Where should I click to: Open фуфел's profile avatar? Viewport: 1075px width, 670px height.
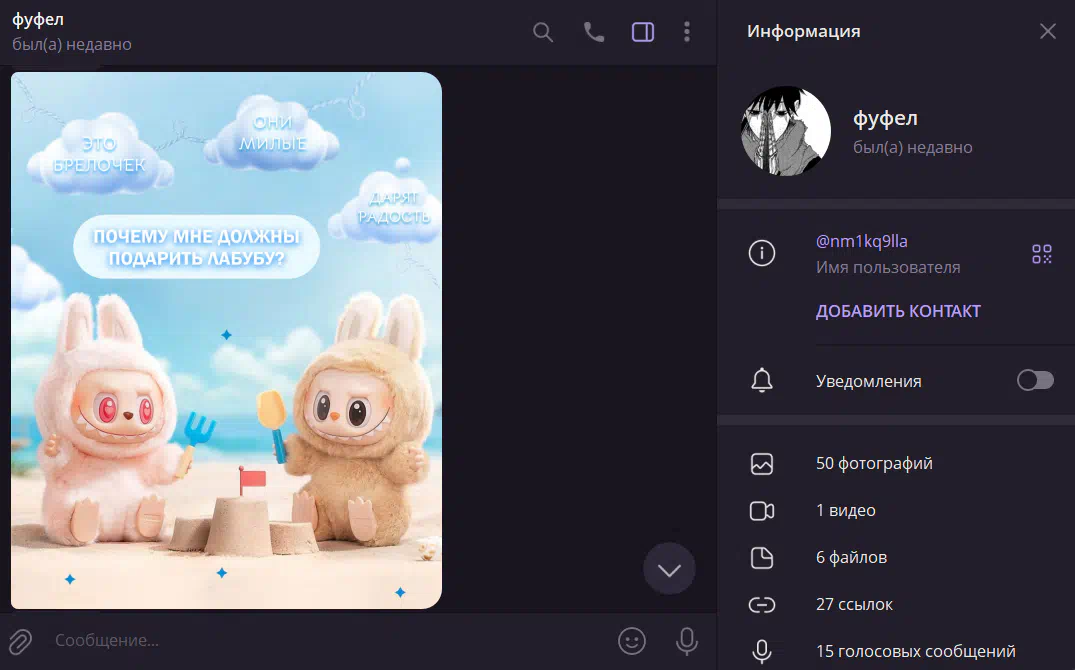coord(786,131)
